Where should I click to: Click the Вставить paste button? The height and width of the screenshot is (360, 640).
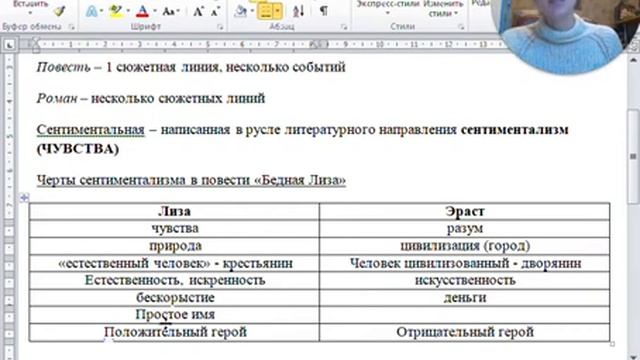tap(31, 4)
